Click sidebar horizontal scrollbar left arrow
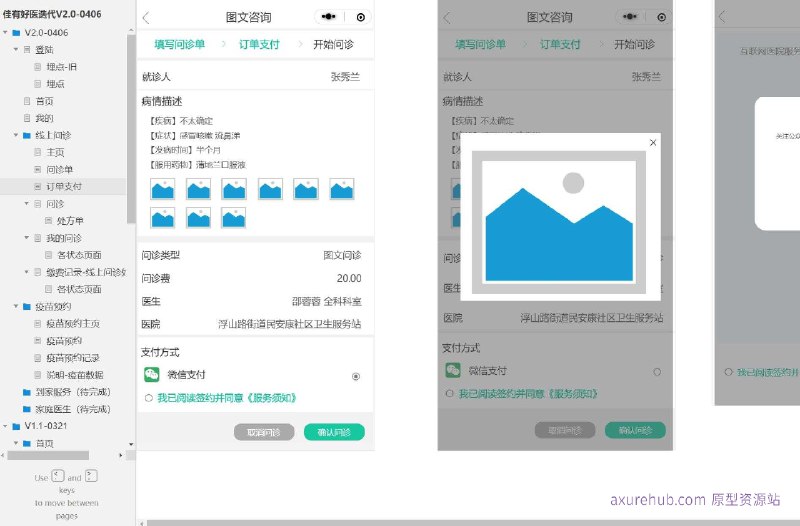 click(3, 455)
